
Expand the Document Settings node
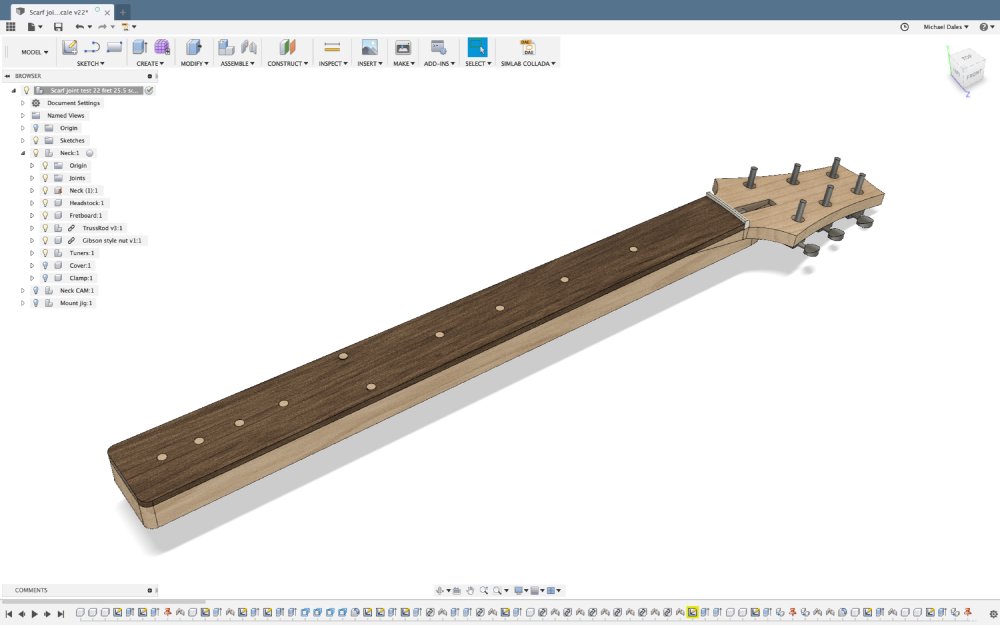coord(23,103)
